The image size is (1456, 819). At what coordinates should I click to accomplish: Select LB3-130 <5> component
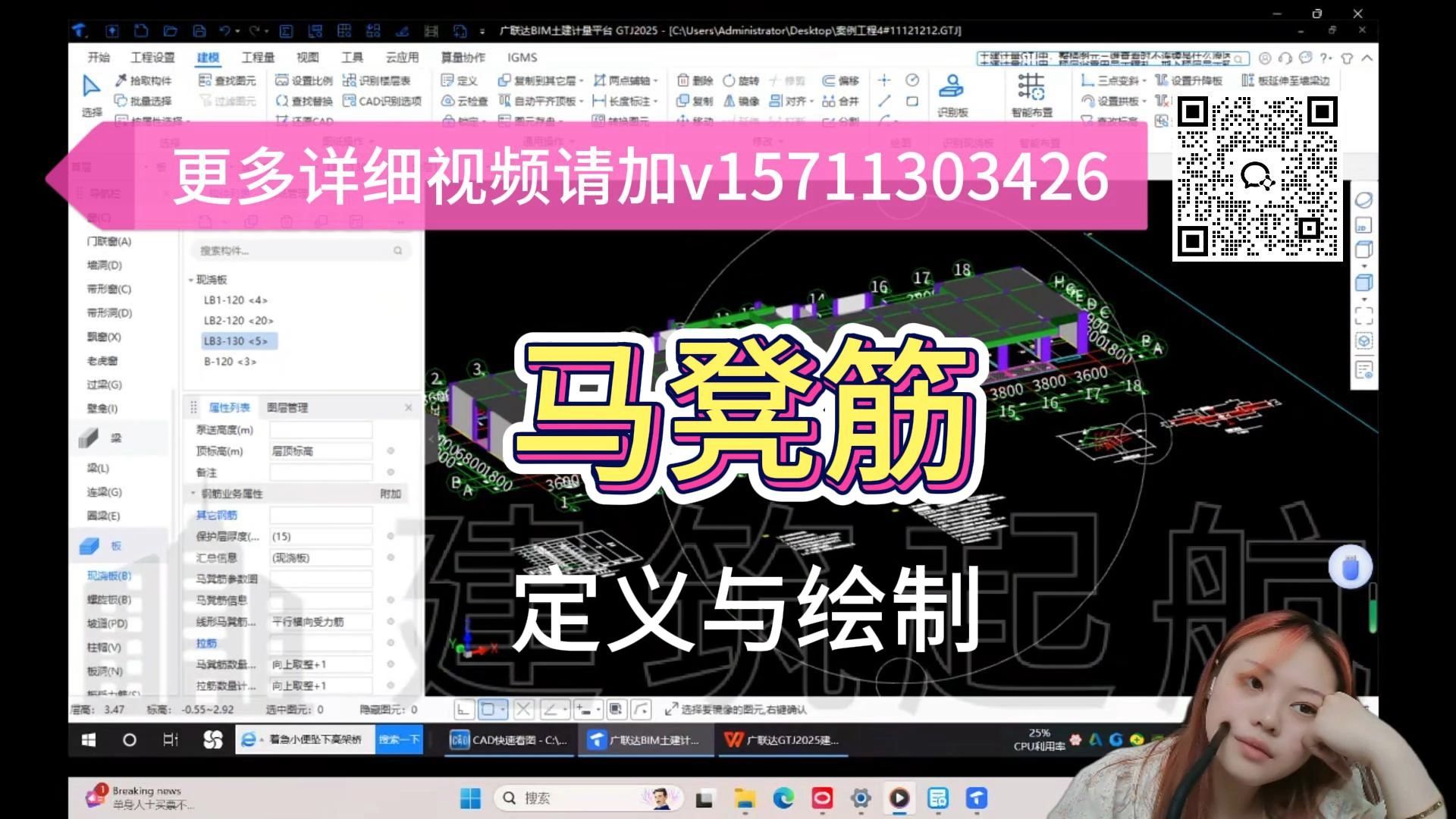point(239,341)
